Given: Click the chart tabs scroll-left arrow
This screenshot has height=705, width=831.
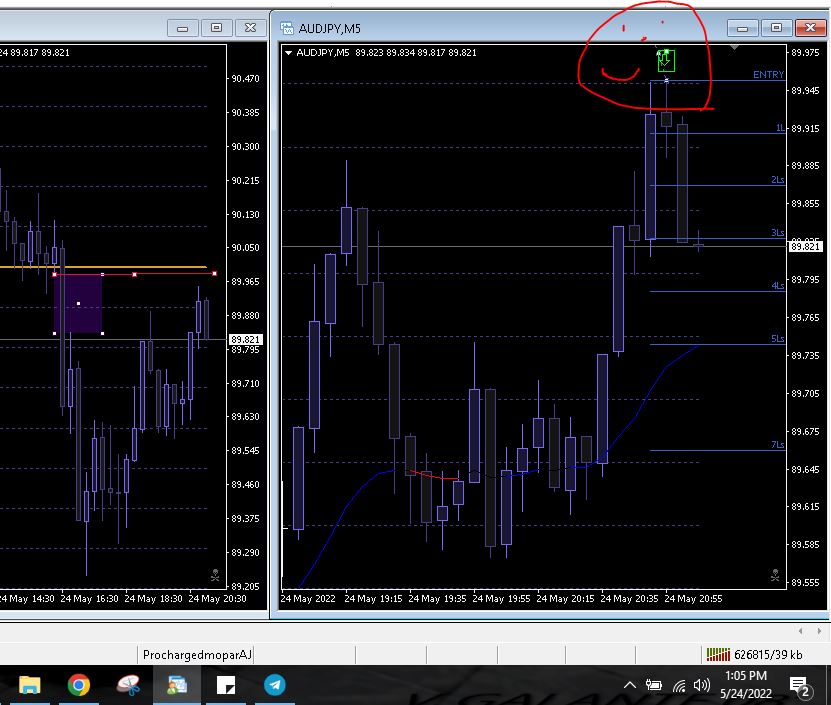Looking at the screenshot, I should click(801, 631).
